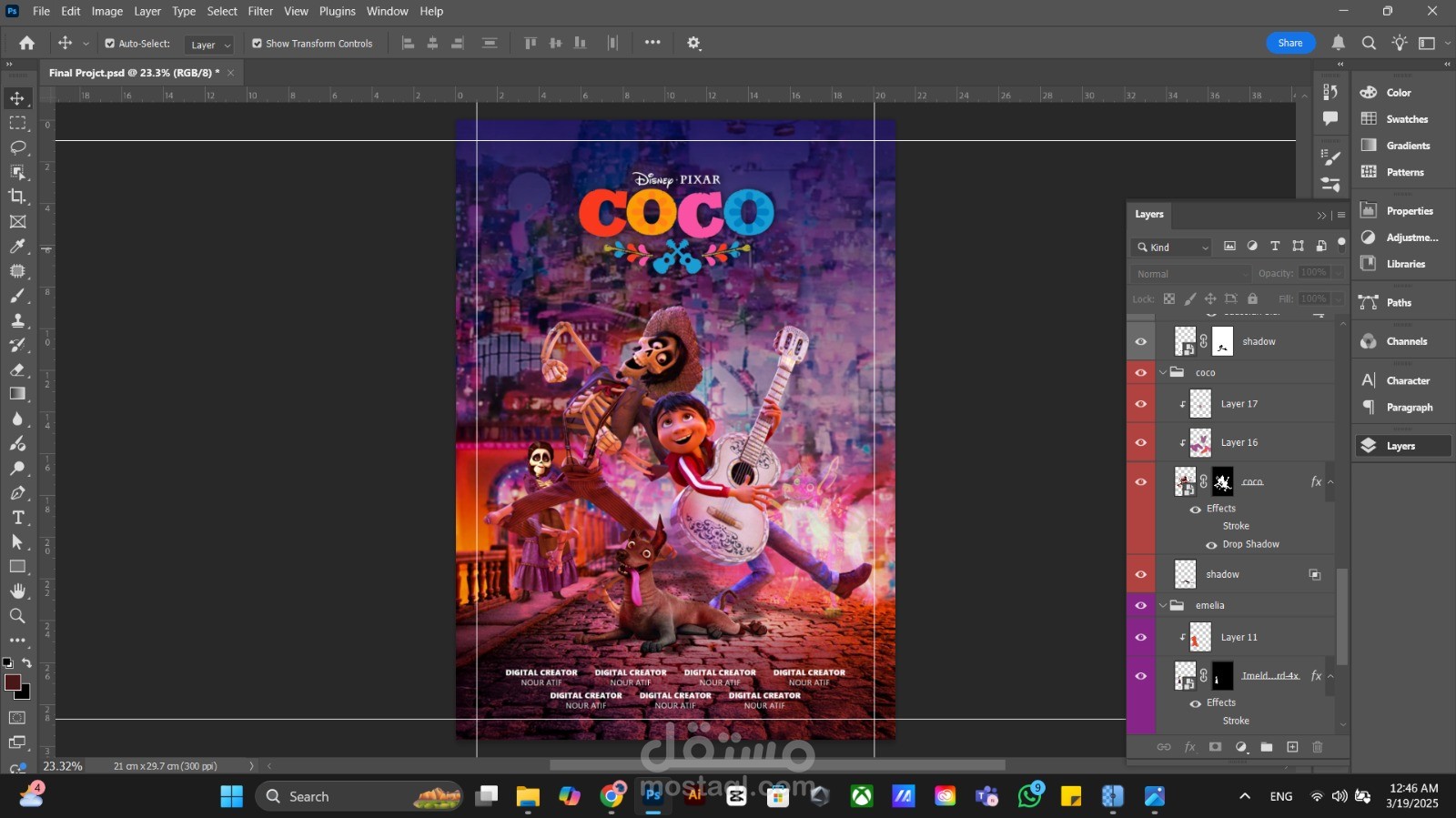1456x818 pixels.
Task: Collapse the emelia group
Action: (1162, 605)
